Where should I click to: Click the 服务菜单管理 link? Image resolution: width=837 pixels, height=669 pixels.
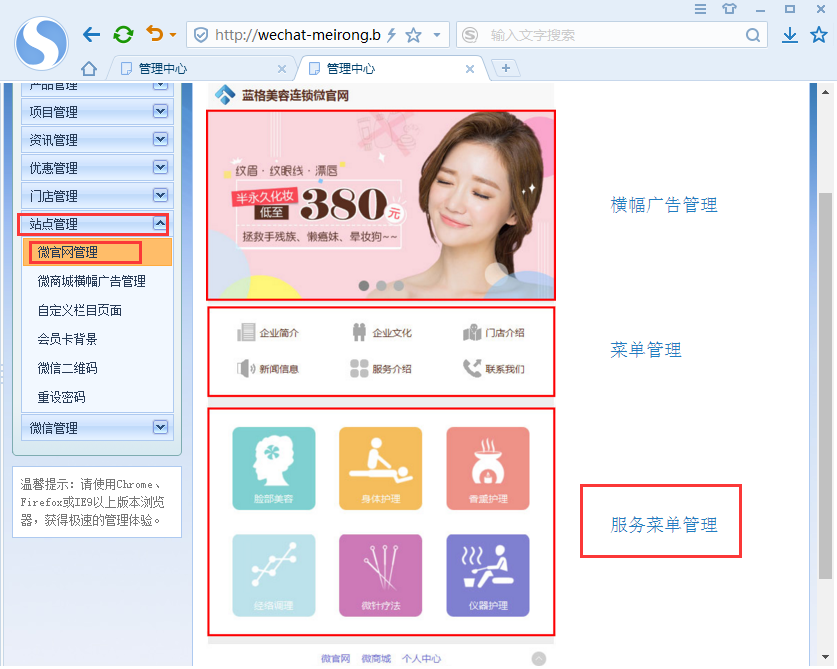click(664, 524)
